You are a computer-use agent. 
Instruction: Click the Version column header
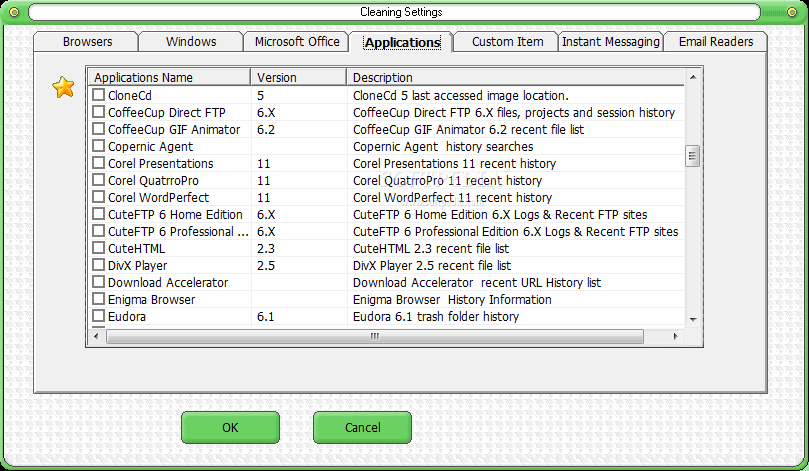tap(299, 77)
